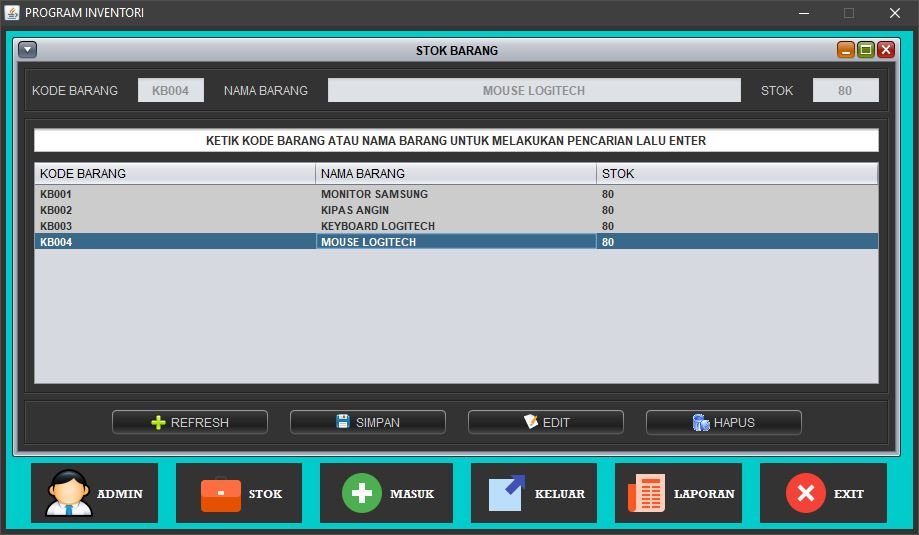
Task: Click the HAPUS delete button
Action: (723, 422)
